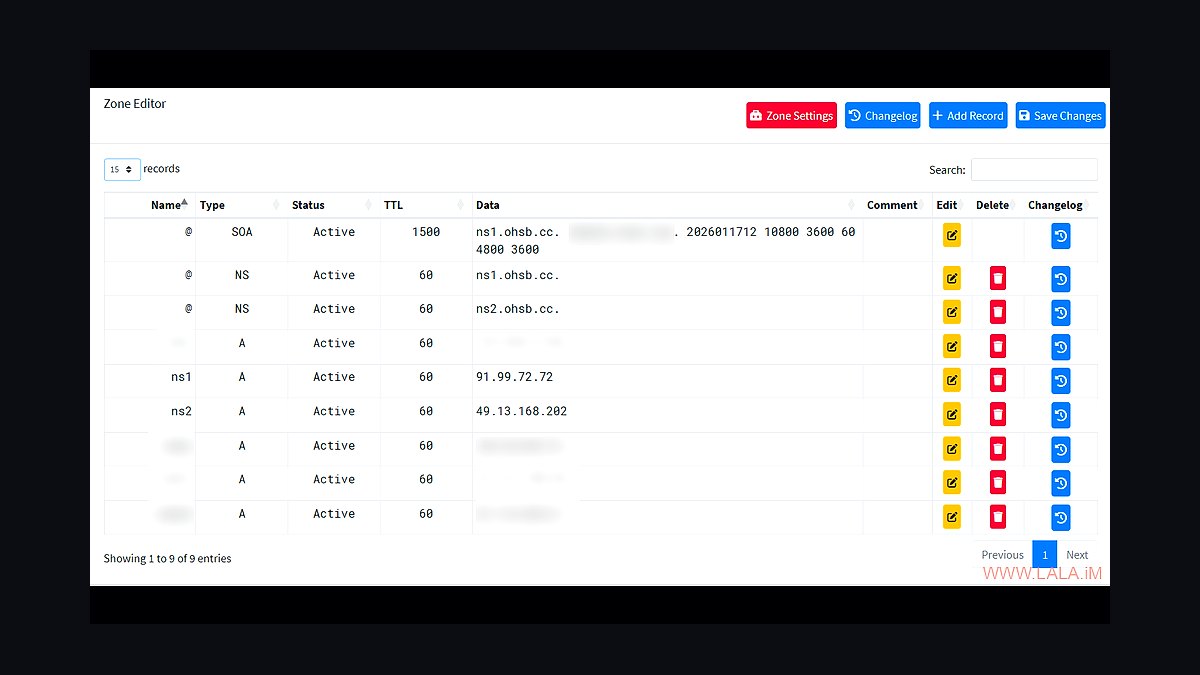View changelog of ns2 A record
The image size is (1200, 675).
1061,415
